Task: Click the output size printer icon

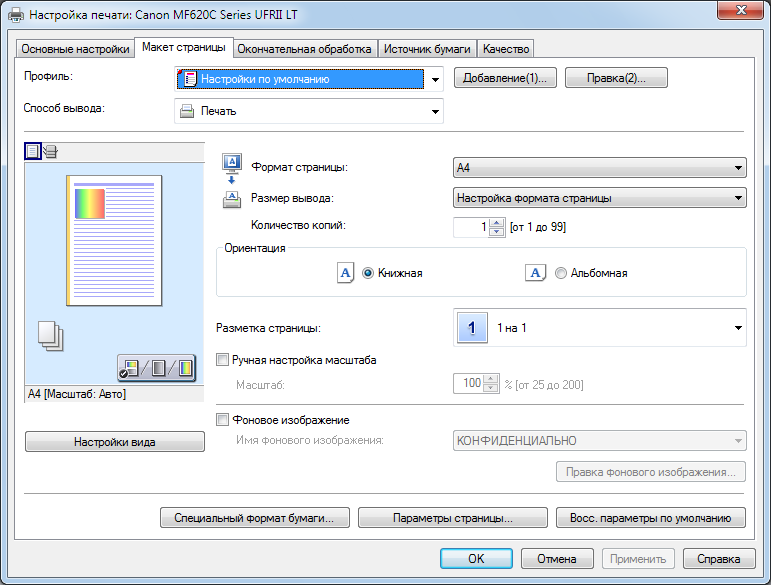Action: point(232,199)
